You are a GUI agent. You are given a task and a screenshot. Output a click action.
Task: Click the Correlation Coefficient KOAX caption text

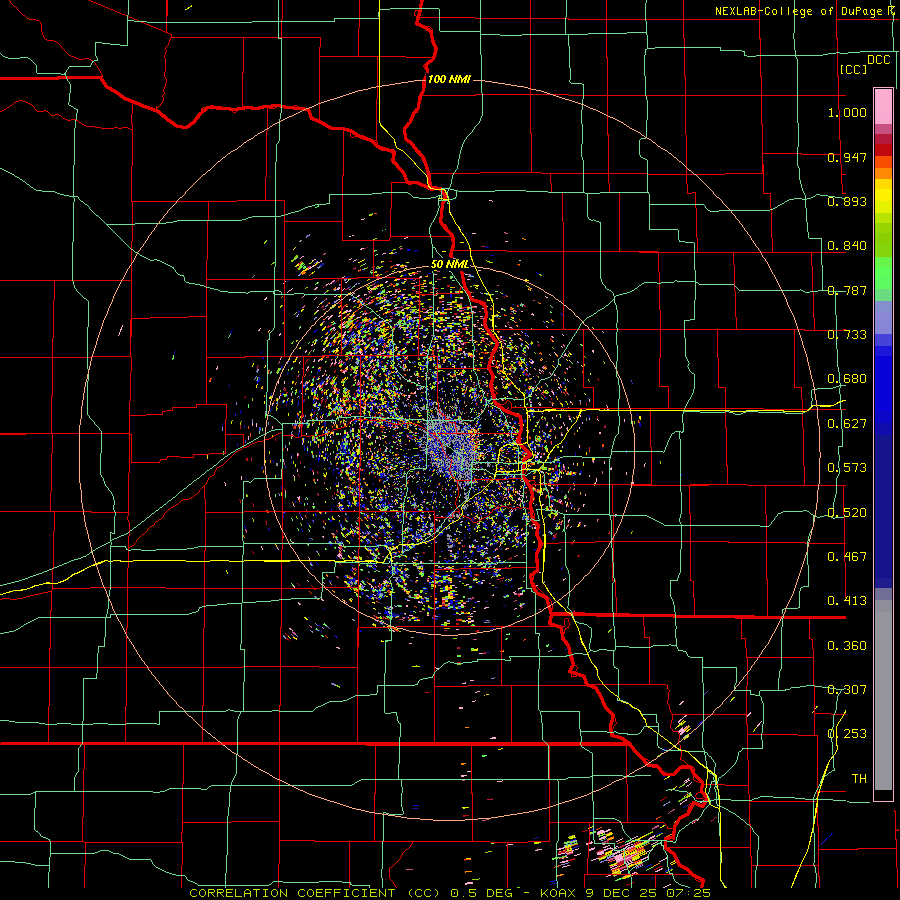click(x=449, y=893)
